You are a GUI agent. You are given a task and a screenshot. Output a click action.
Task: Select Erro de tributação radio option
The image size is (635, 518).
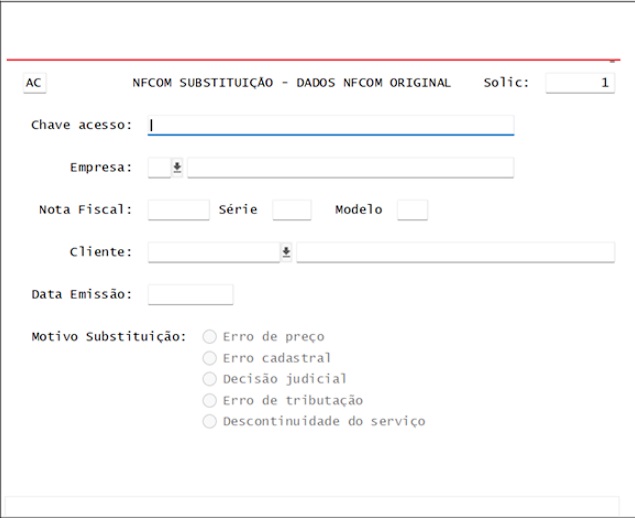(x=209, y=401)
